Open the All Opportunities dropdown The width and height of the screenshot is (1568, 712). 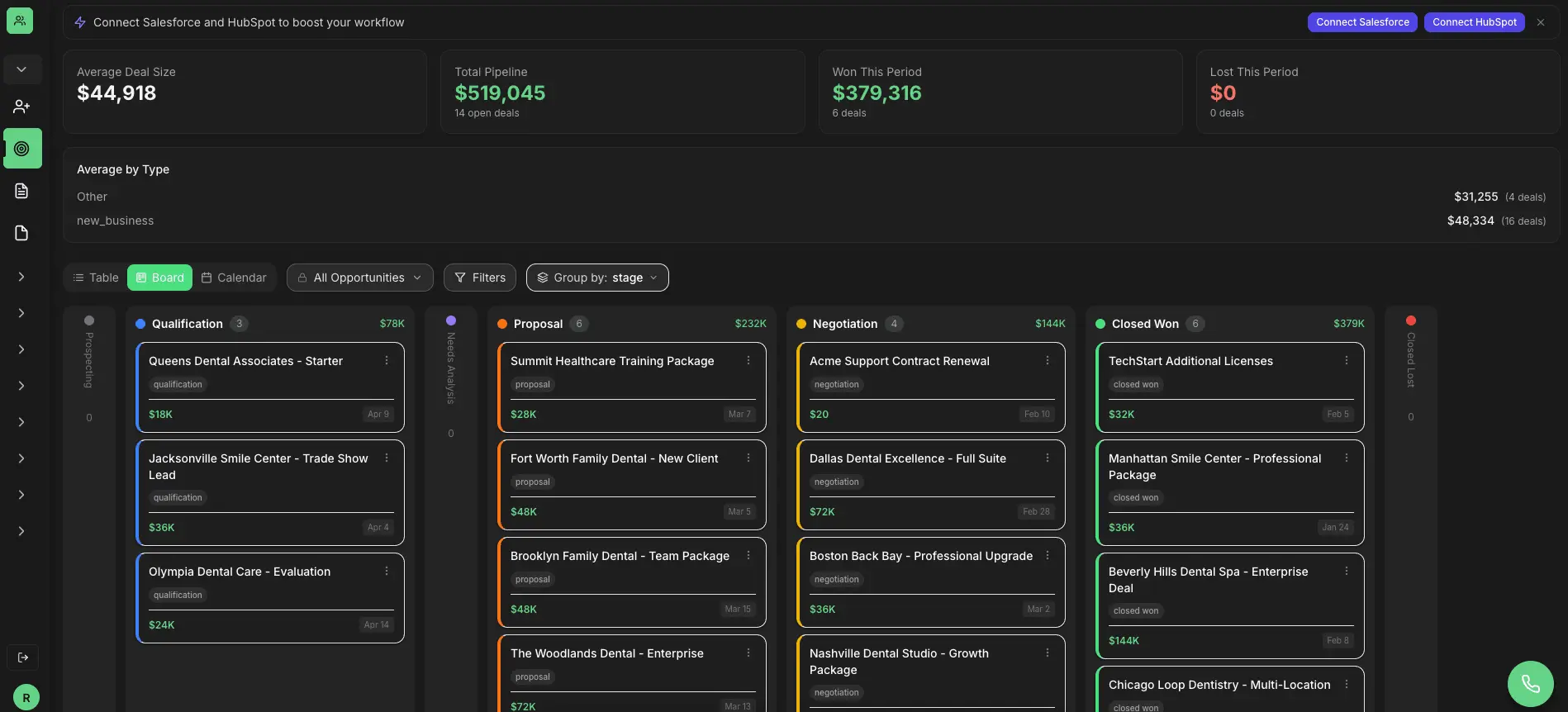click(x=360, y=278)
